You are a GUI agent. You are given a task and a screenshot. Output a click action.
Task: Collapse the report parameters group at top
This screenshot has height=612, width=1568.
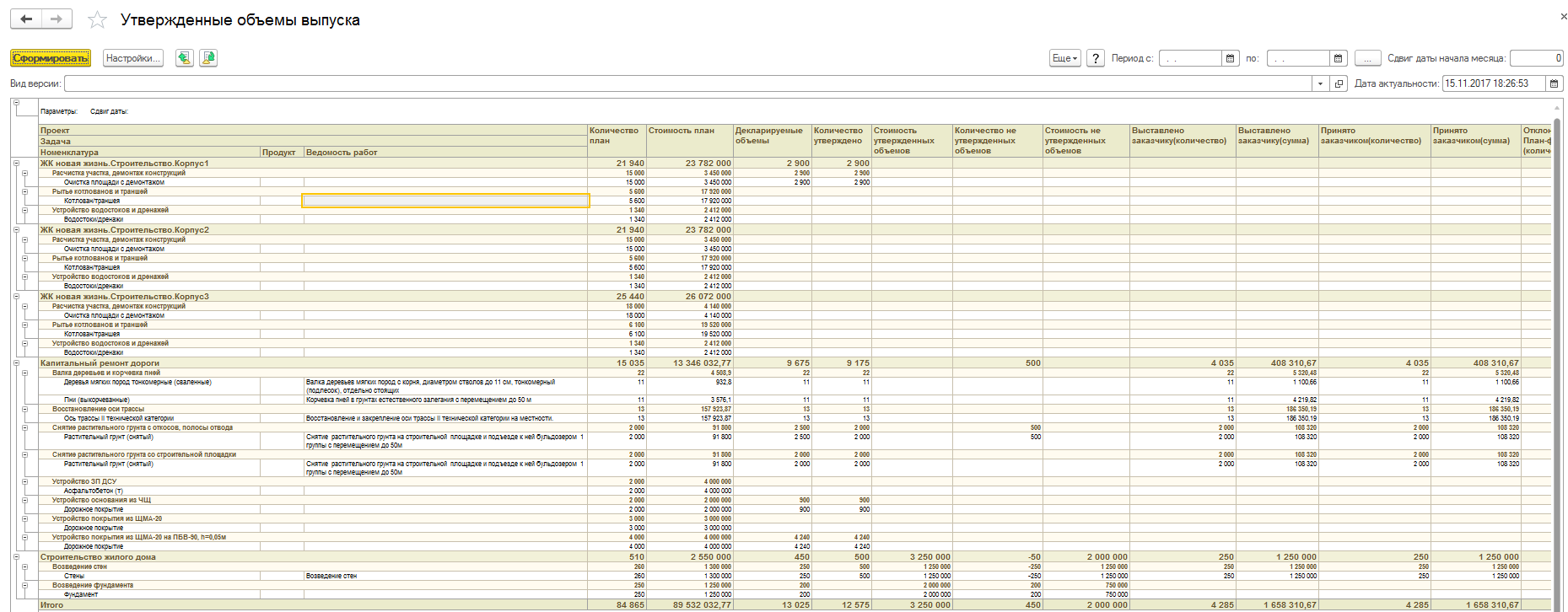(16, 103)
